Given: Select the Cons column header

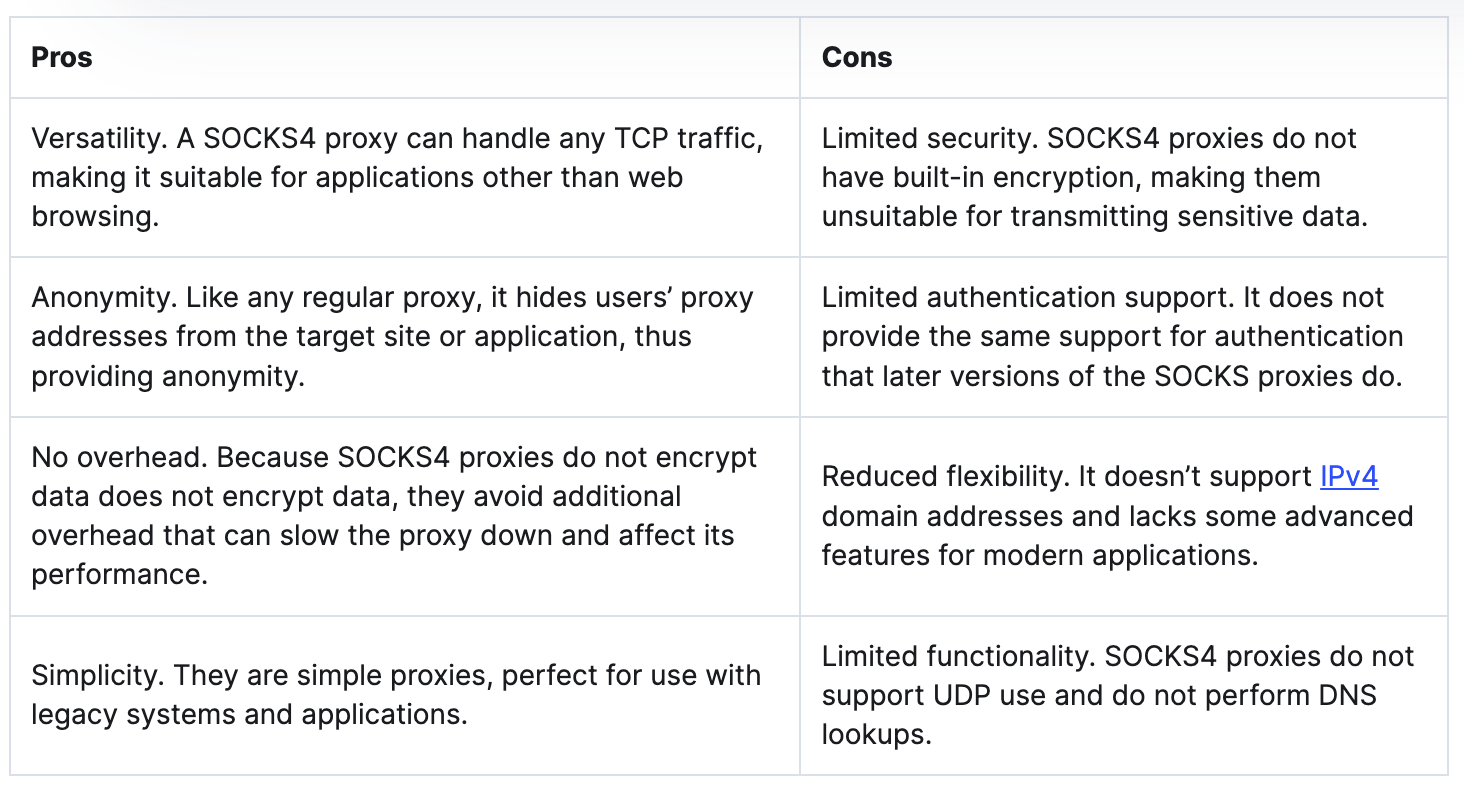Looking at the screenshot, I should 857,57.
